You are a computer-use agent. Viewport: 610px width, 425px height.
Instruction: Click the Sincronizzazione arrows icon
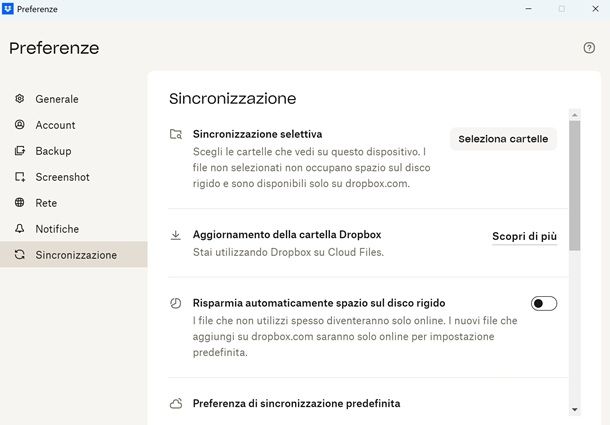click(x=20, y=255)
